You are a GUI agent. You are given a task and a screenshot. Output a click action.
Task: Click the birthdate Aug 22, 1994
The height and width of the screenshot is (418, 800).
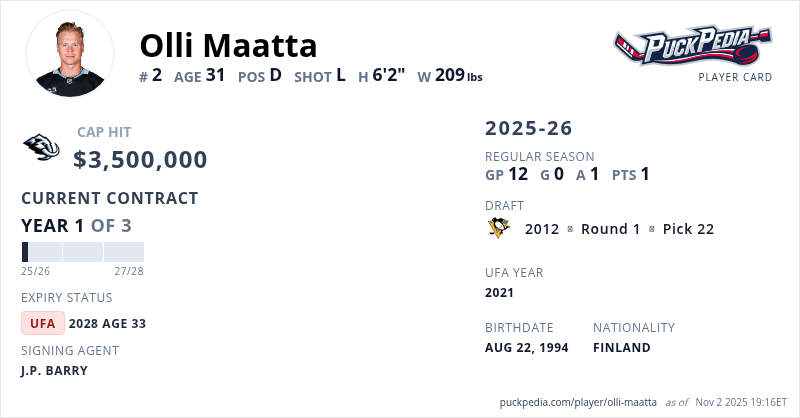[526, 348]
